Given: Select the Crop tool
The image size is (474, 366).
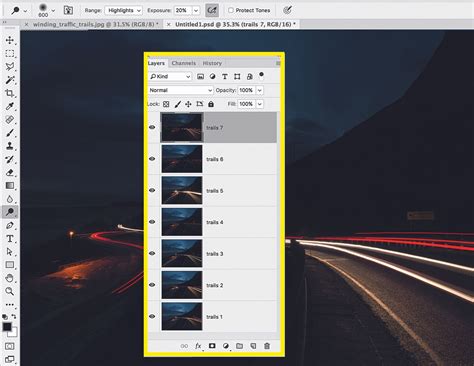Looking at the screenshot, I should click(x=10, y=93).
